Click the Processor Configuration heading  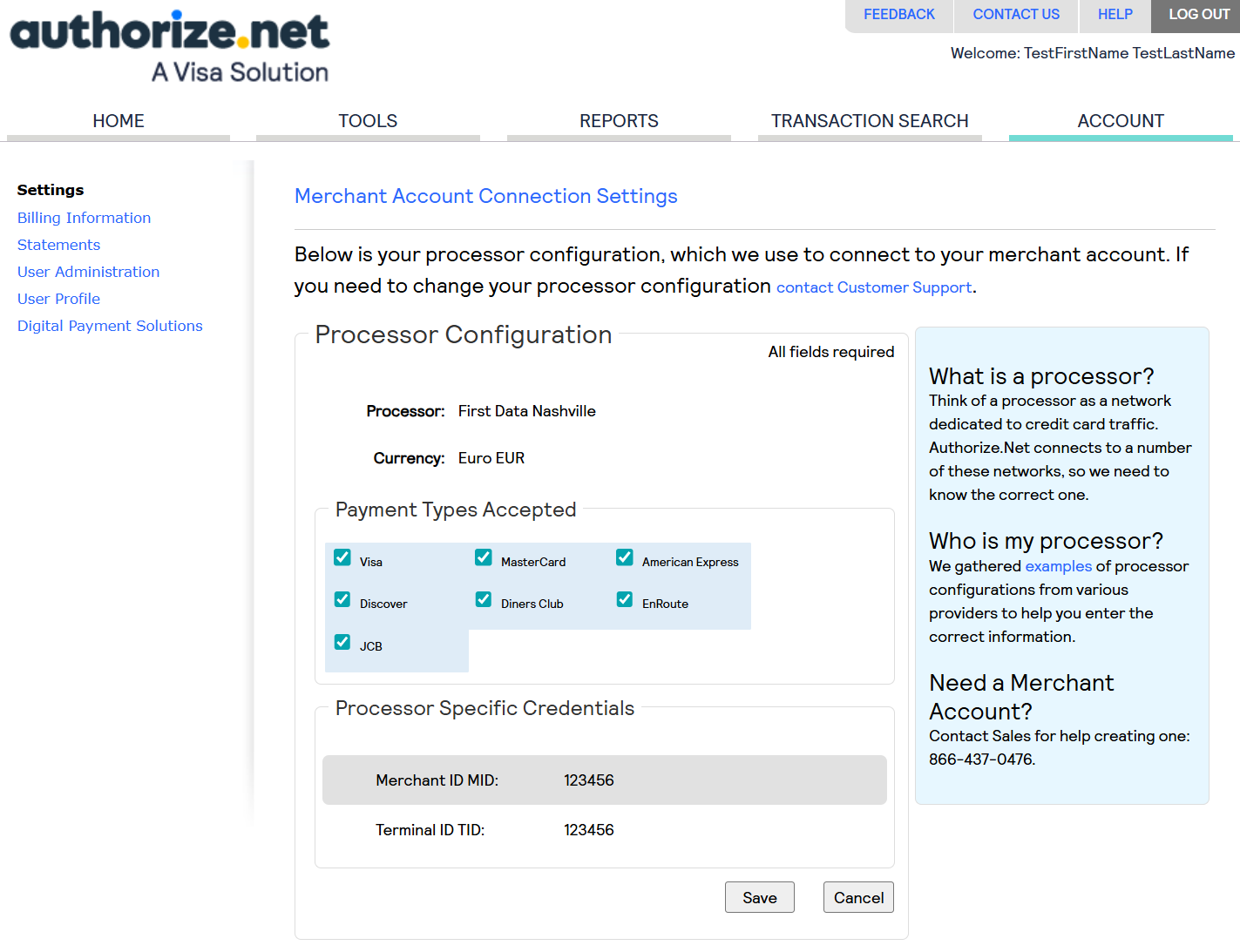pos(464,334)
